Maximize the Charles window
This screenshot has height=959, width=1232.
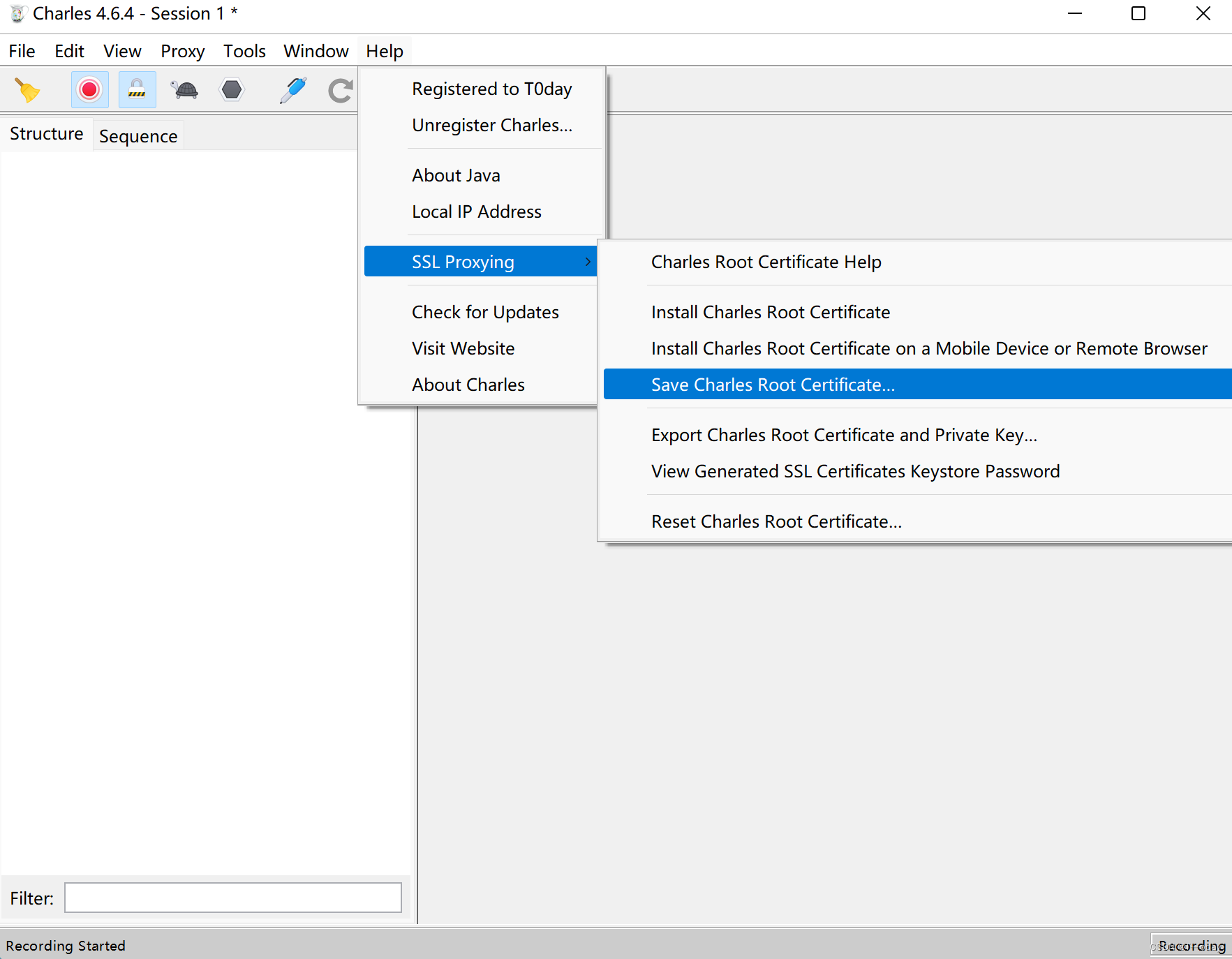point(1138,14)
